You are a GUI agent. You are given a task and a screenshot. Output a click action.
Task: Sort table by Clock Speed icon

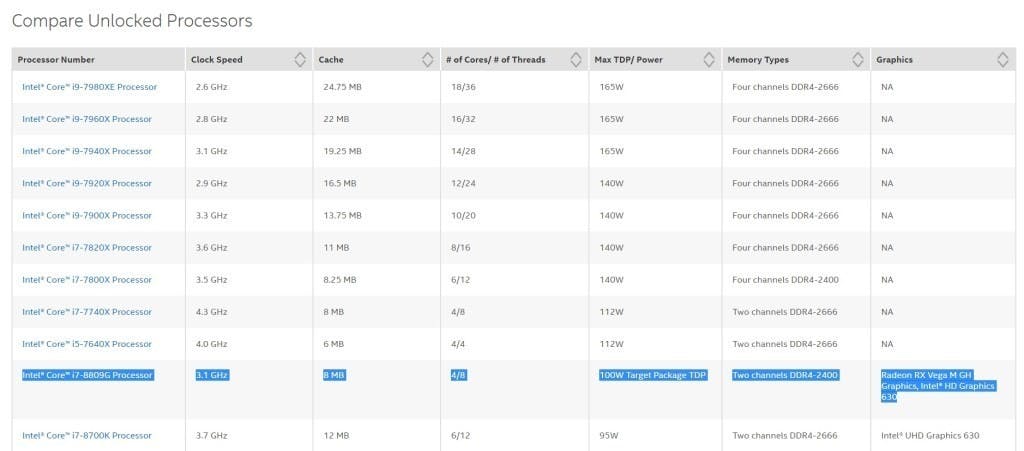click(x=300, y=59)
